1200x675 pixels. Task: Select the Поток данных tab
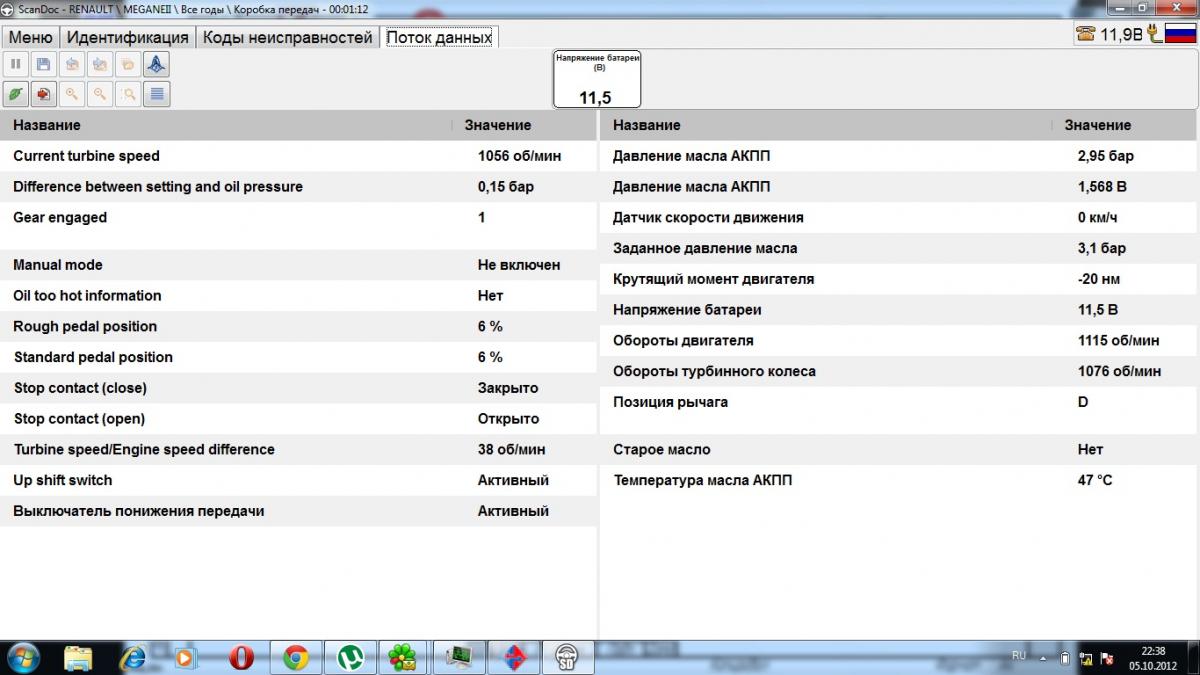pos(439,37)
